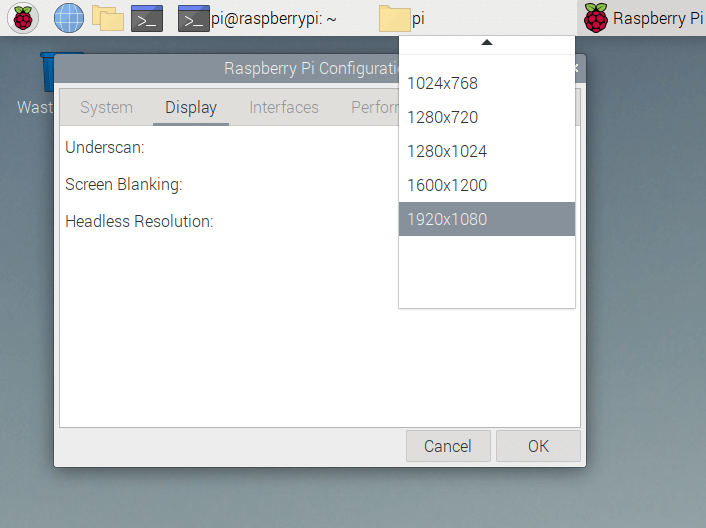This screenshot has height=528, width=706.
Task: Go to the Performance tab
Action: pos(375,108)
